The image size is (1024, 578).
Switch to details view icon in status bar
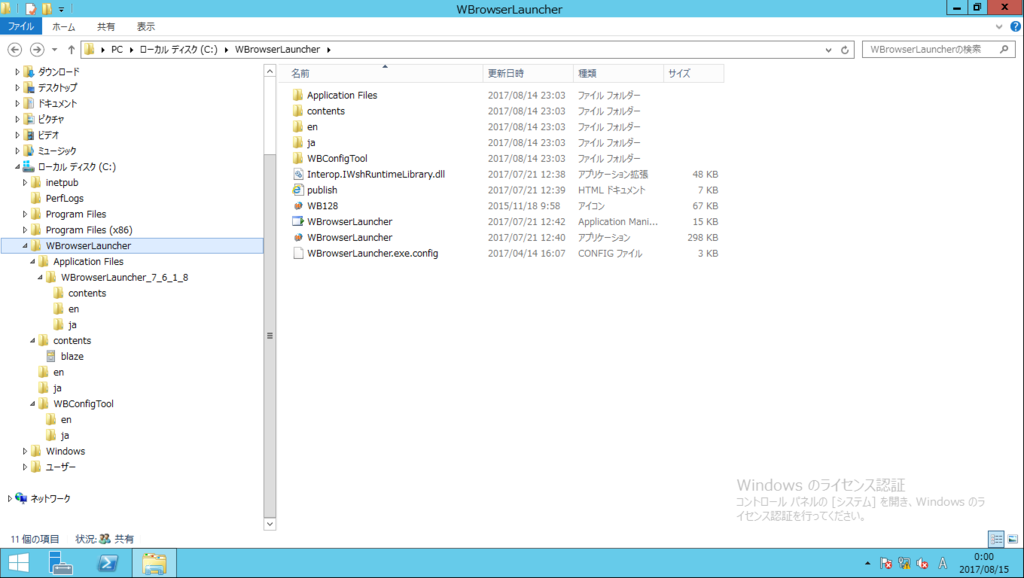tap(996, 539)
